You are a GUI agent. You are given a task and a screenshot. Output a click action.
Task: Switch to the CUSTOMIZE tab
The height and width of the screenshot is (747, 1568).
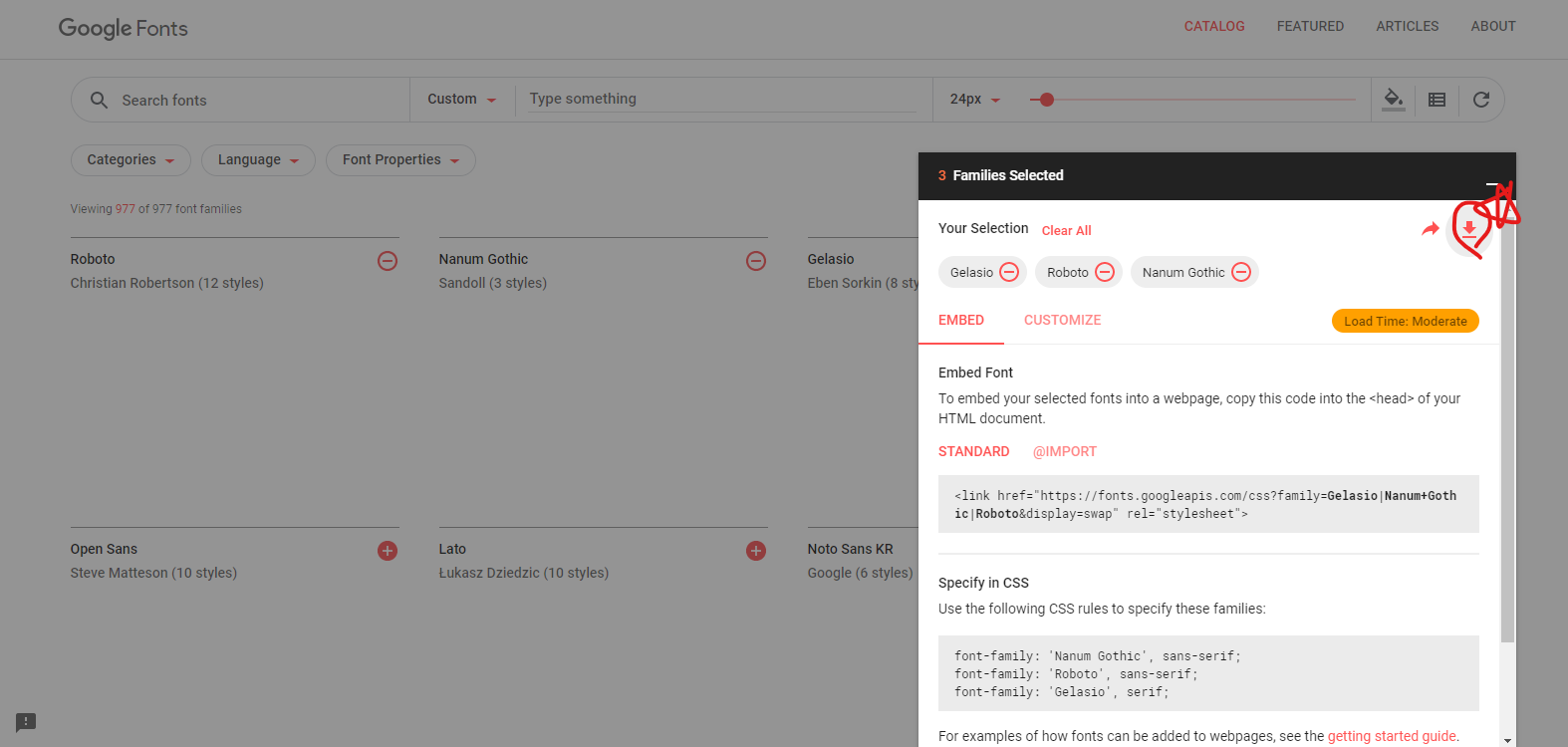1062,321
